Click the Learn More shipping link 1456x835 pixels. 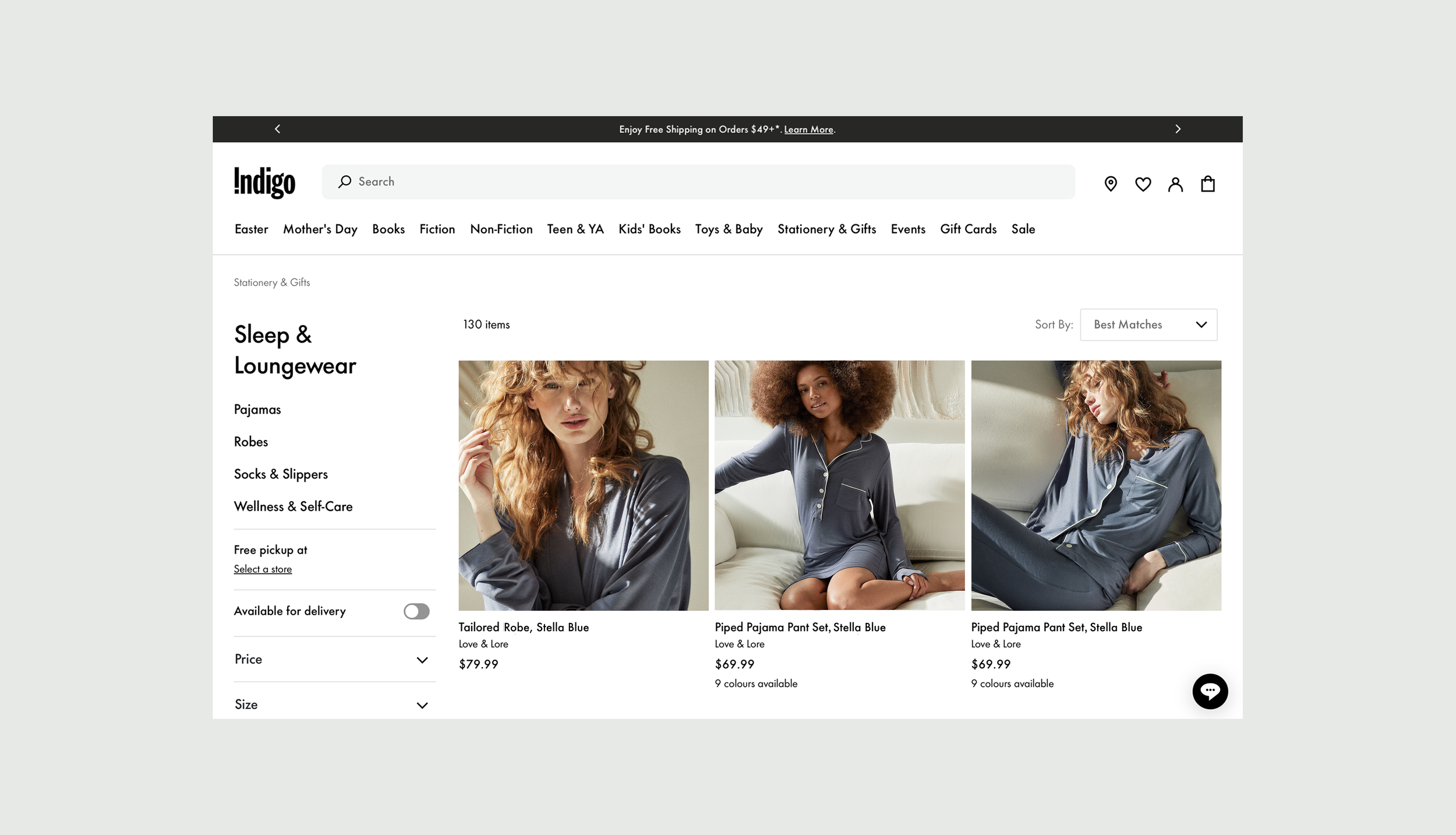click(x=808, y=129)
